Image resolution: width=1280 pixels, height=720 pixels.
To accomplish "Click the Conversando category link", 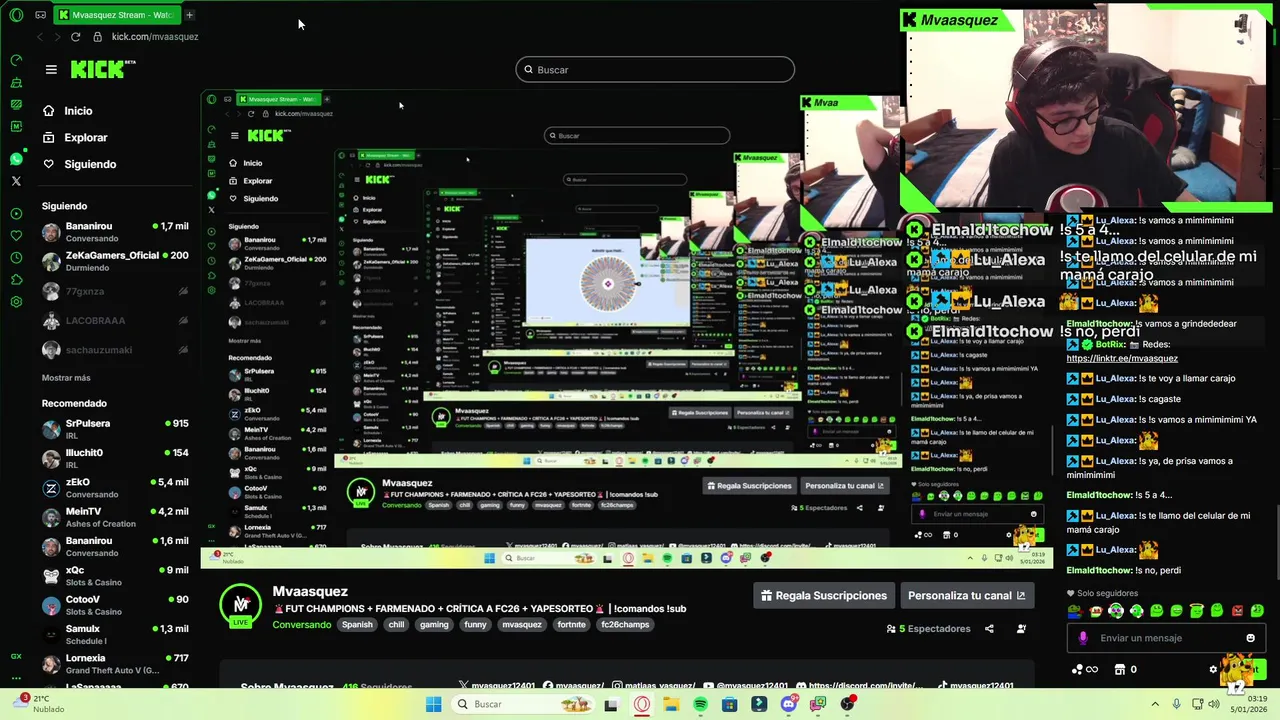I will 302,625.
